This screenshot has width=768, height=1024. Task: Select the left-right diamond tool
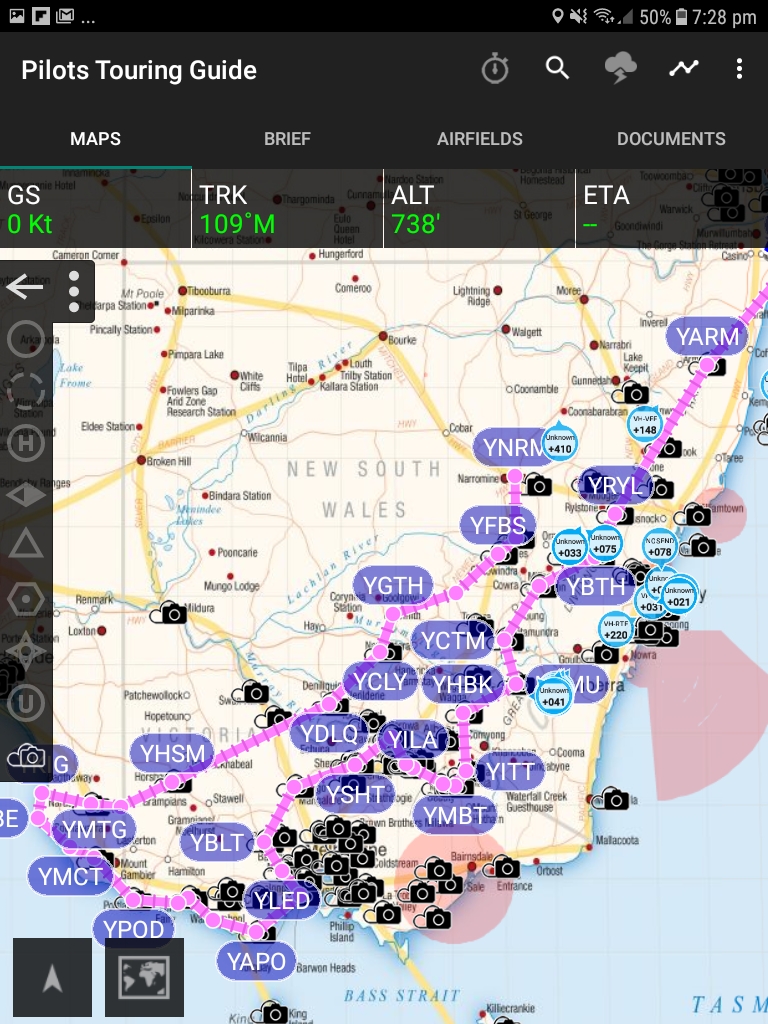point(26,495)
